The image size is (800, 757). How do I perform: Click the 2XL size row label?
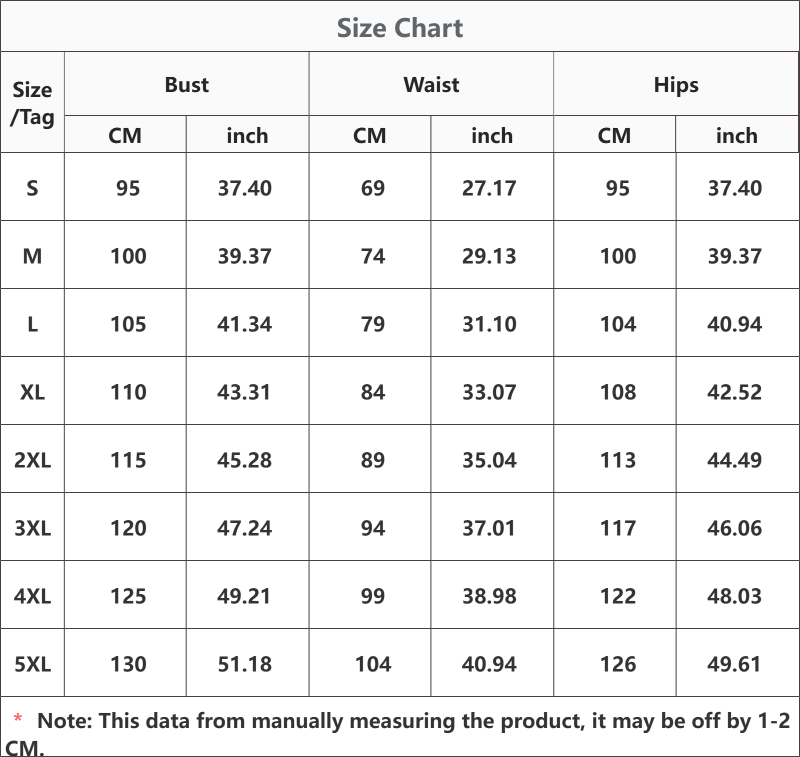[32, 460]
